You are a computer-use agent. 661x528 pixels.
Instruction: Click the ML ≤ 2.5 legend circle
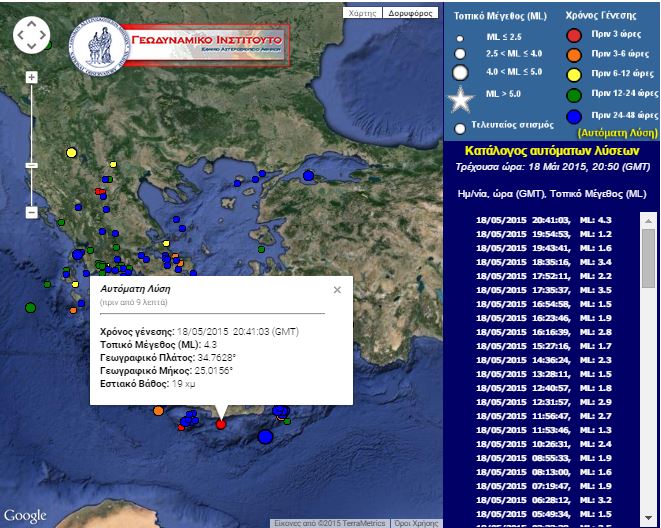(460, 39)
